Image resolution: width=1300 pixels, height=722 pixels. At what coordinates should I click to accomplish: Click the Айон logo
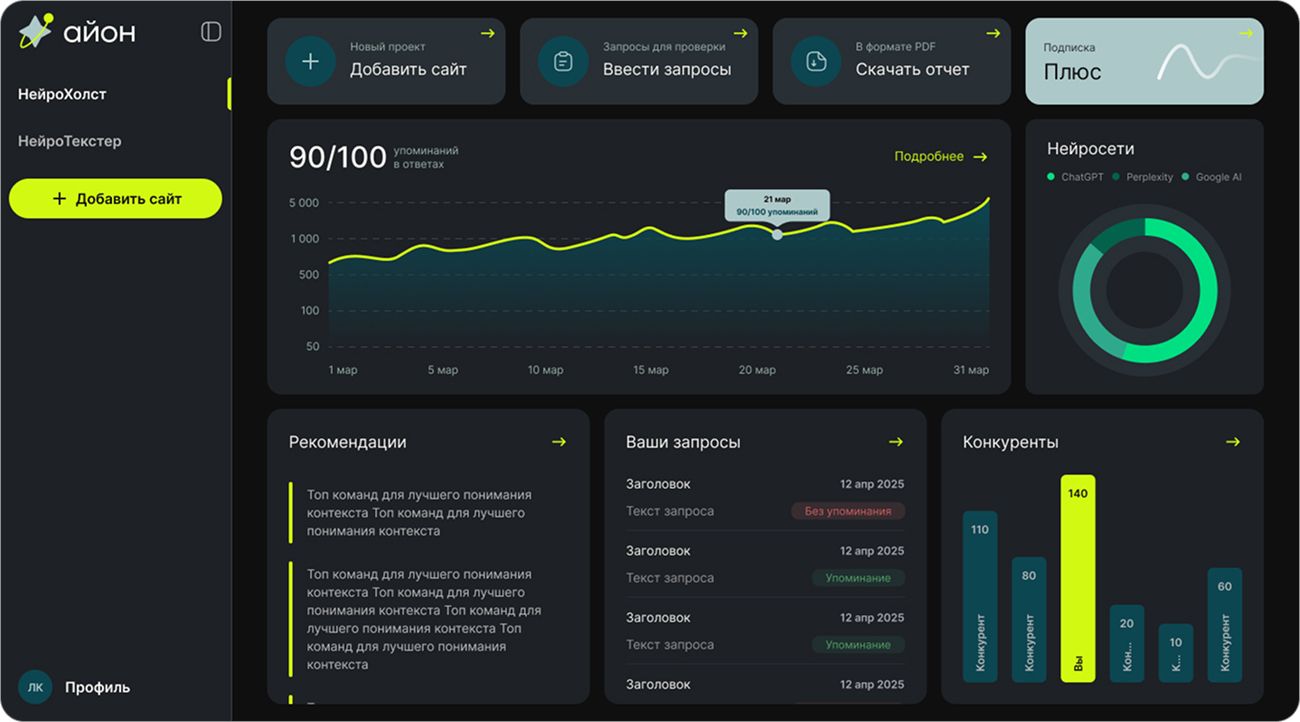click(77, 32)
